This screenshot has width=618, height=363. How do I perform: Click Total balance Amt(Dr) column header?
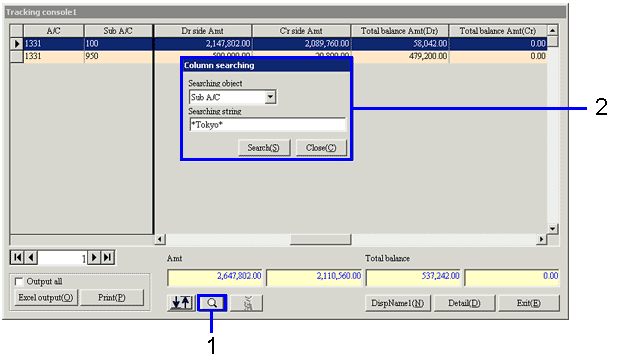pyautogui.click(x=400, y=31)
